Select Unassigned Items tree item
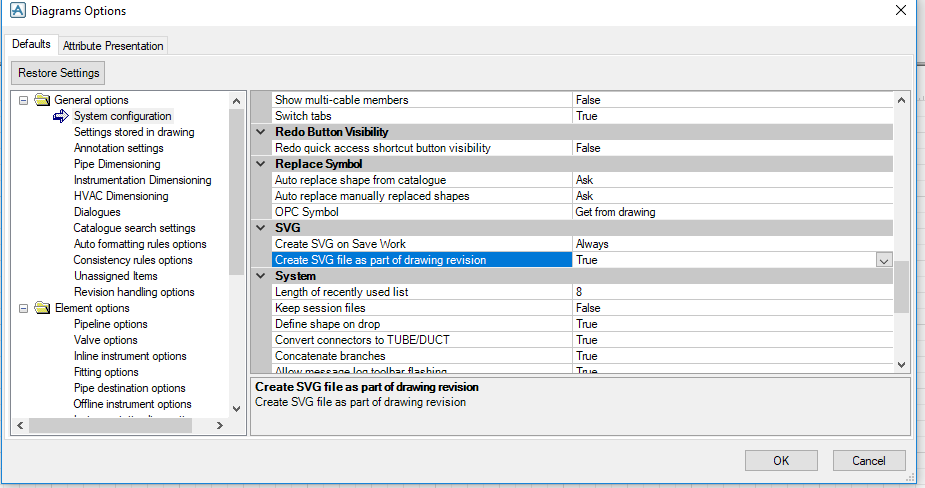This screenshot has width=925, height=488. coord(116,276)
